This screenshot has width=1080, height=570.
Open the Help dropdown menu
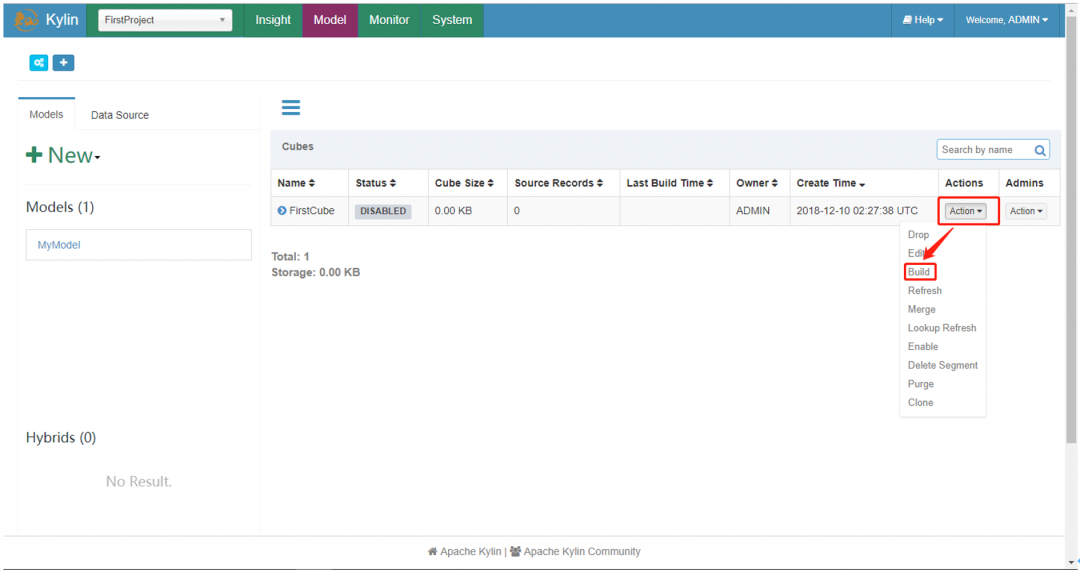point(923,20)
